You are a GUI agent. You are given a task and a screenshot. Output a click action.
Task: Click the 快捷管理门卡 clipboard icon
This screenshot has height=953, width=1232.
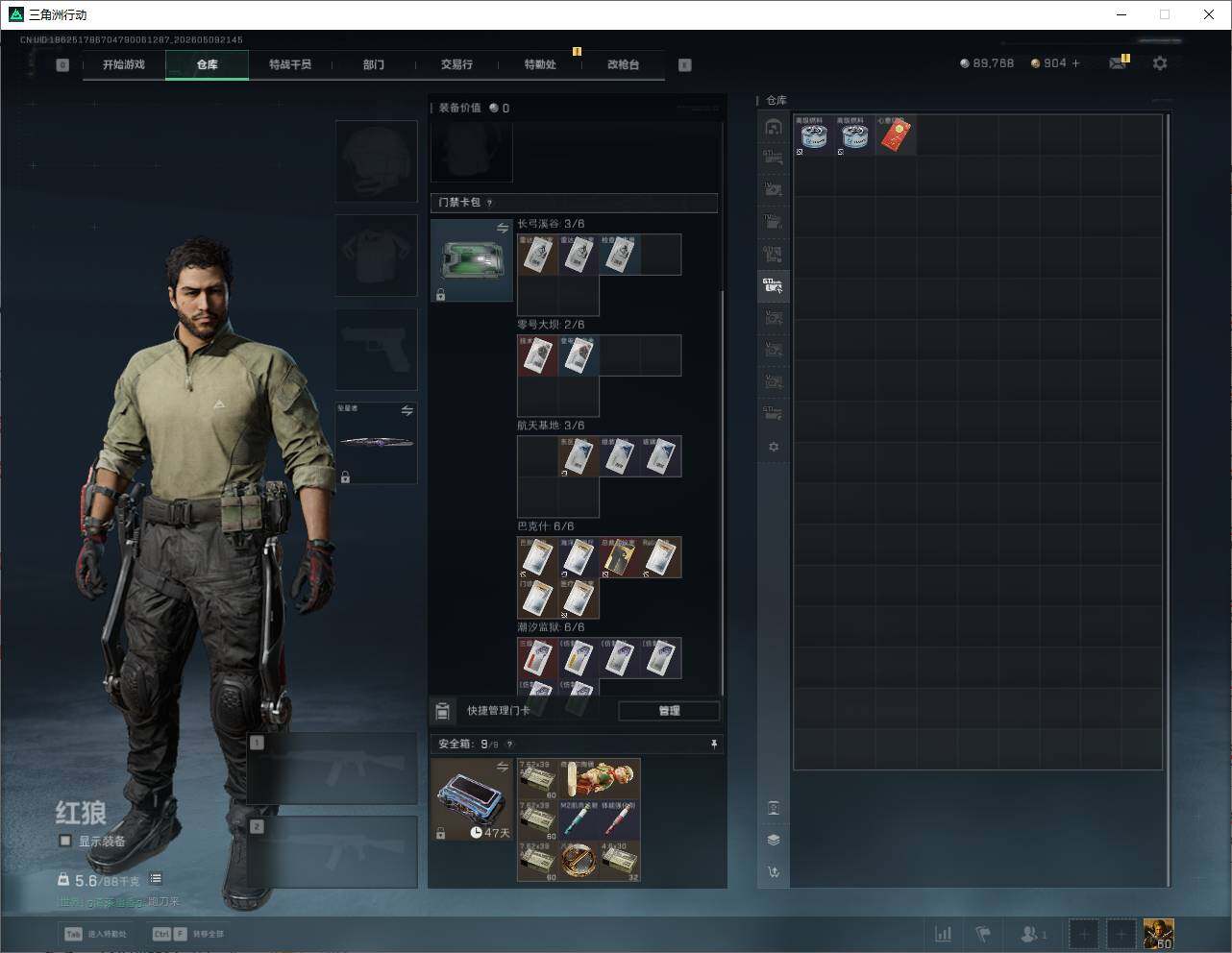coord(442,711)
